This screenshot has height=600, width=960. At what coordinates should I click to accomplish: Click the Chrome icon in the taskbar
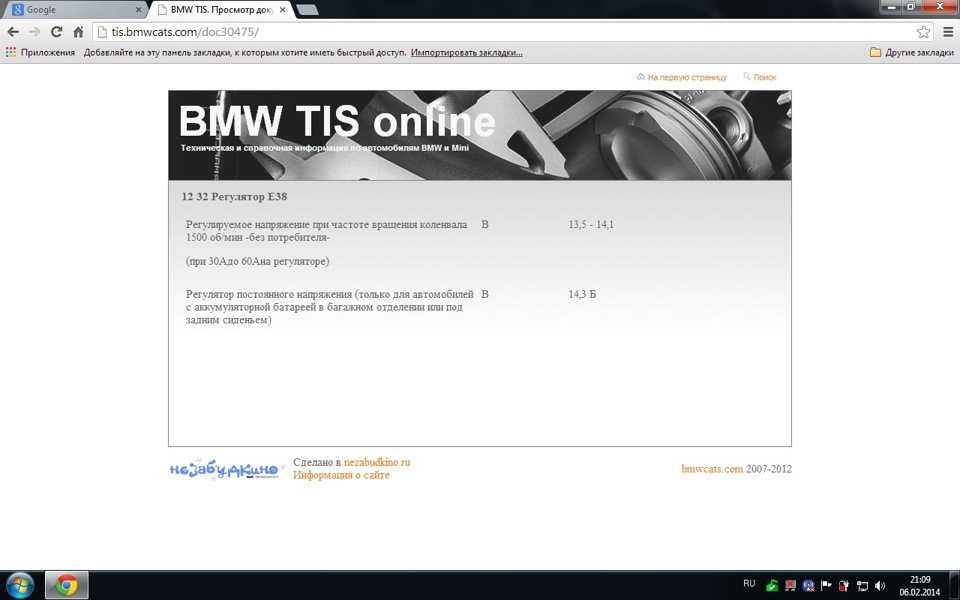[66, 585]
